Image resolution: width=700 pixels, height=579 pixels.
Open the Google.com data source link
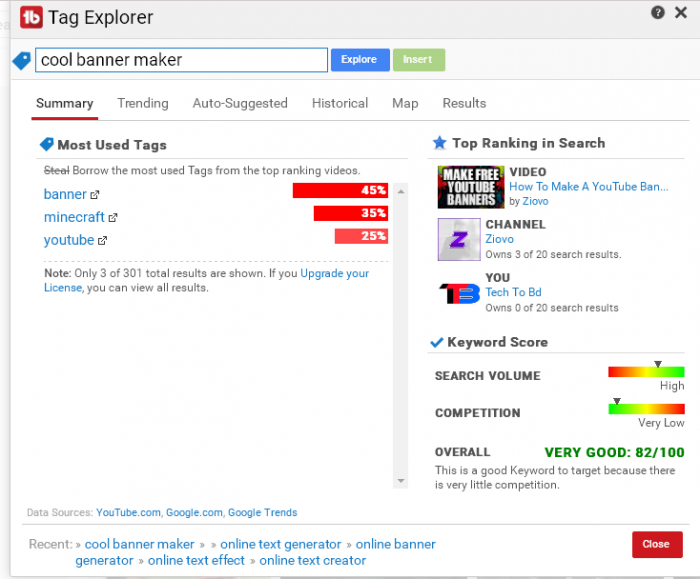click(194, 512)
